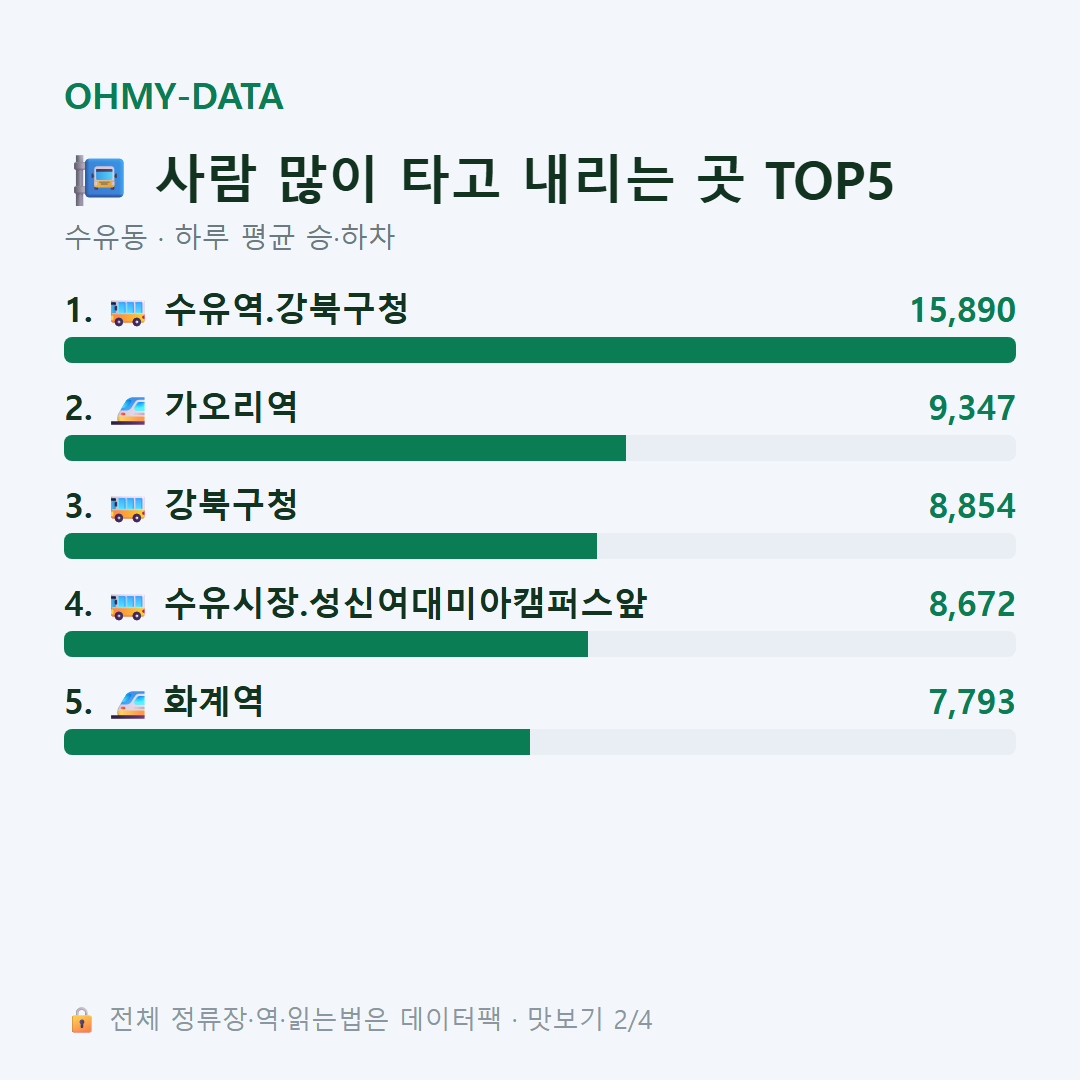Click the train icon beside 화계역
This screenshot has width=1080, height=1080.
[128, 704]
